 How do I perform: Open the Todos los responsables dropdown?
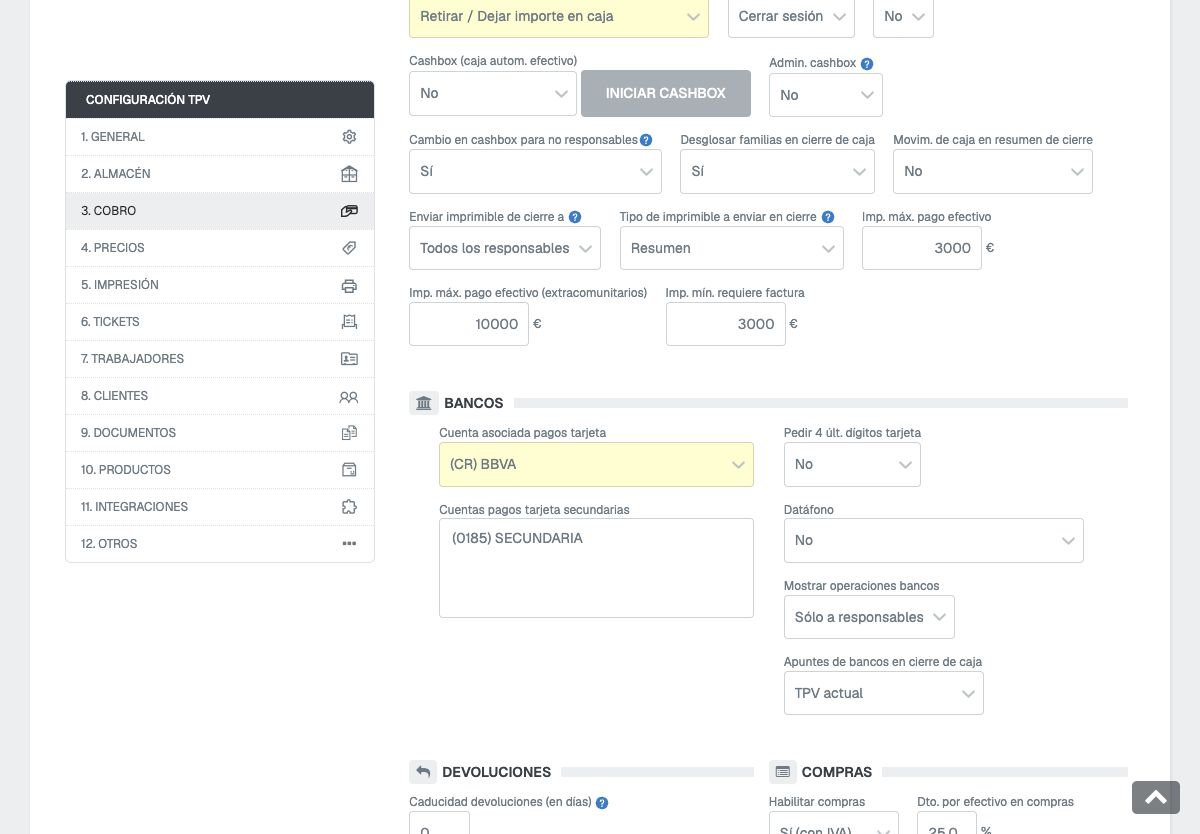tap(505, 248)
